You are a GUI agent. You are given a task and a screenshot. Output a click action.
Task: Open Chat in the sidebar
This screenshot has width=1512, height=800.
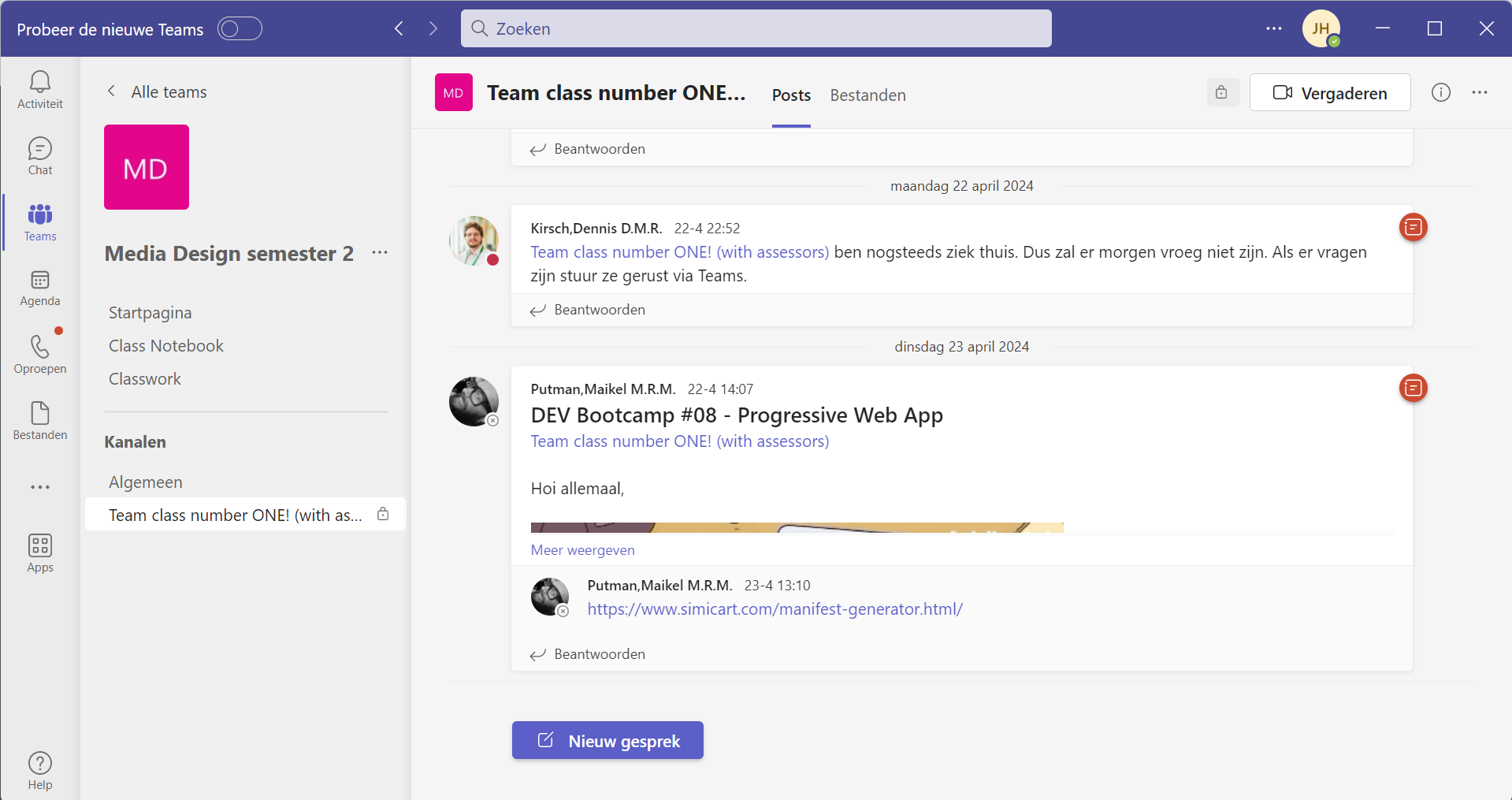coord(40,156)
